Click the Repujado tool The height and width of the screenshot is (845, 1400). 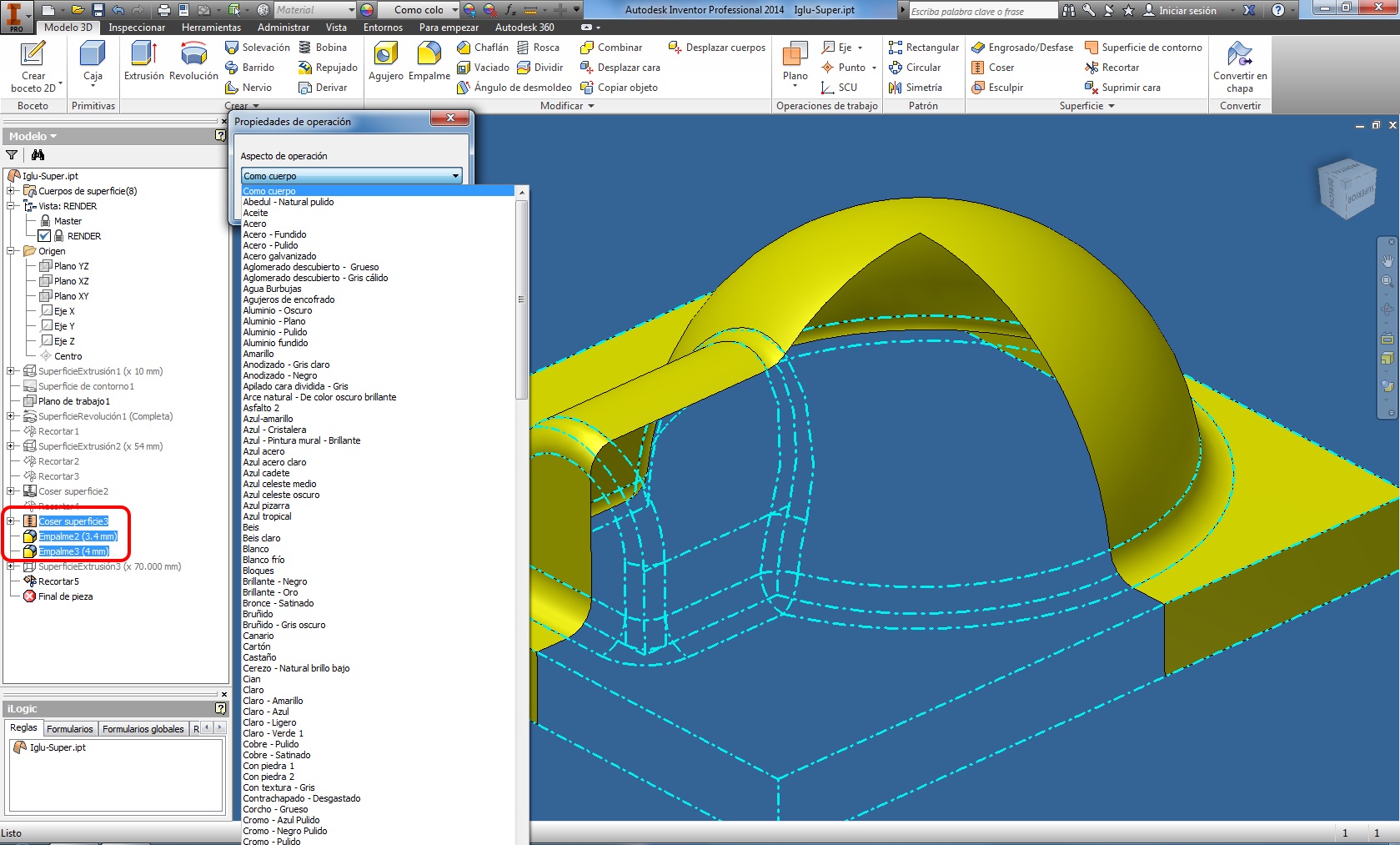click(x=328, y=68)
